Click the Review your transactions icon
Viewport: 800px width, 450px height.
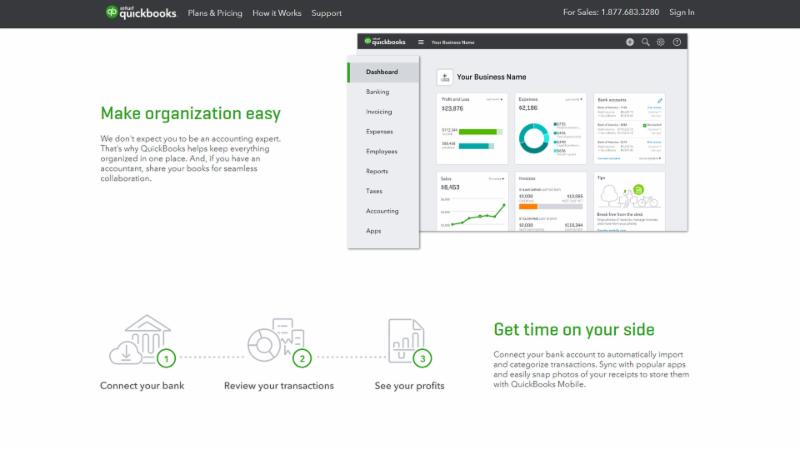(279, 341)
